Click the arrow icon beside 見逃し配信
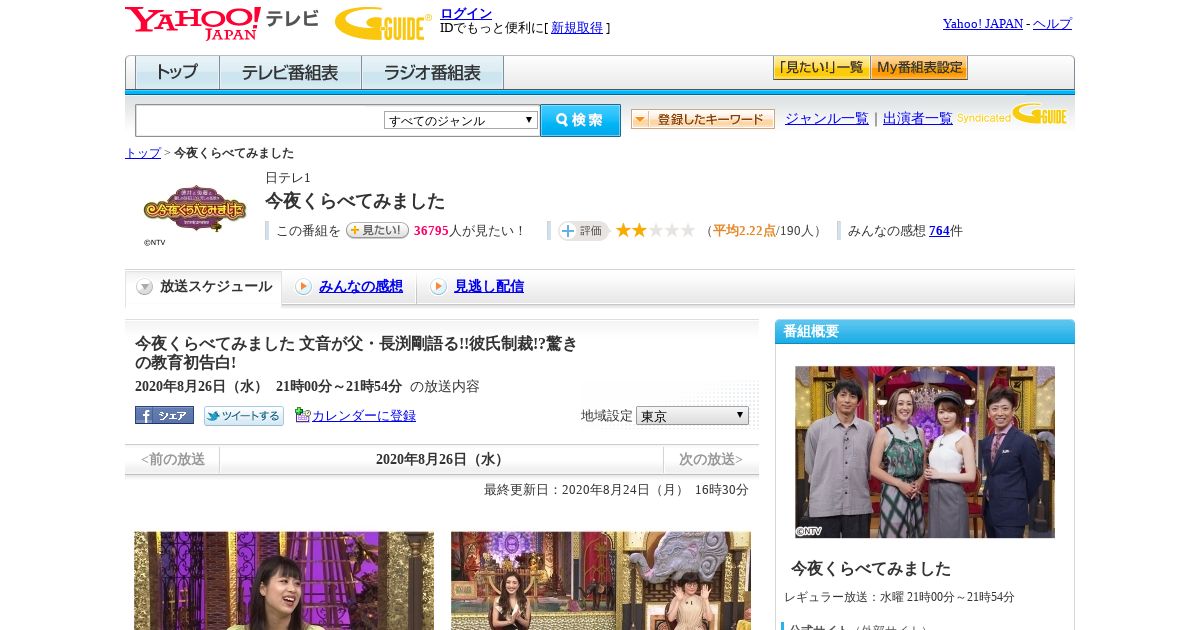The image size is (1200, 630). tap(438, 287)
